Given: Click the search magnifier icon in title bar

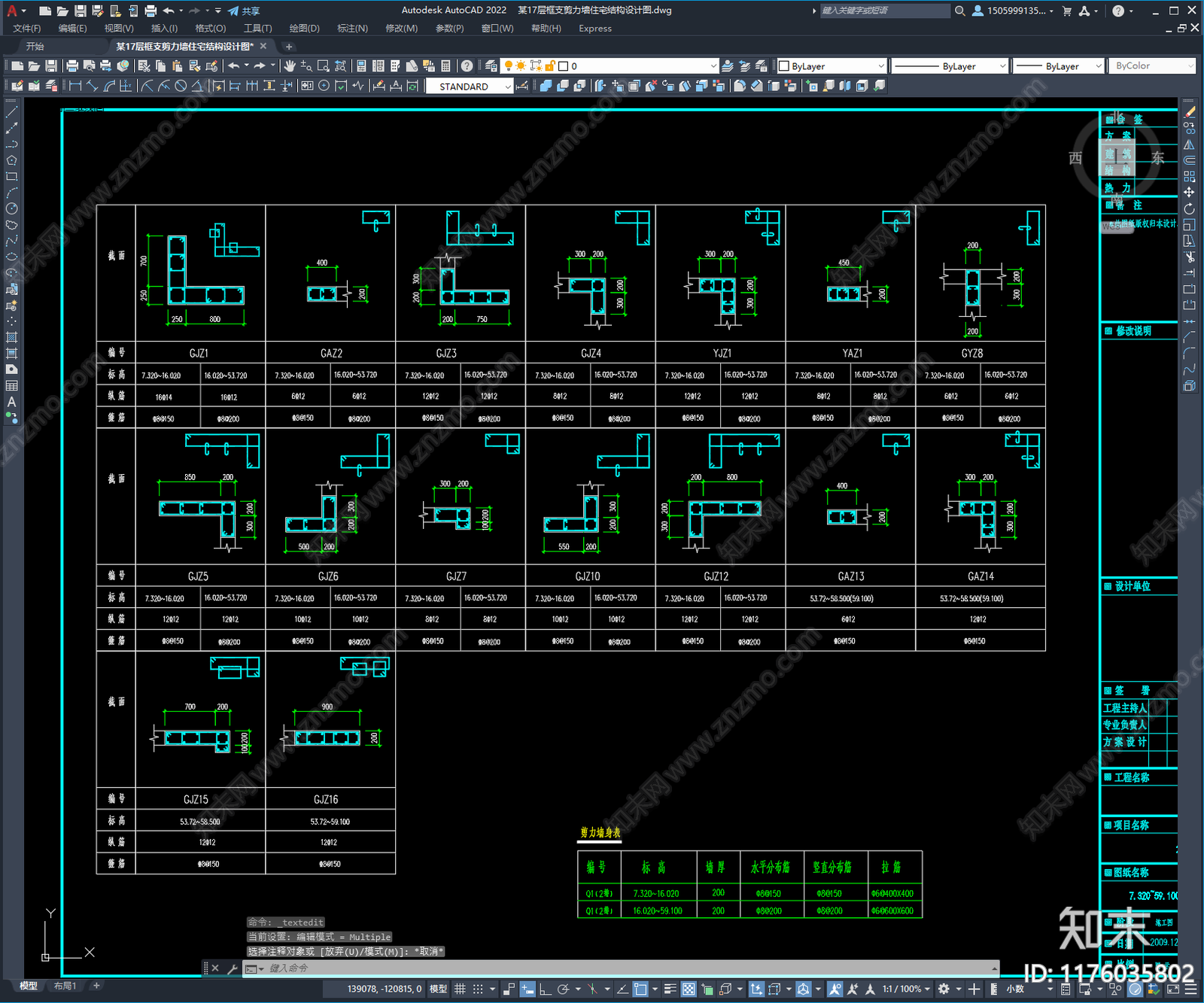Looking at the screenshot, I should [960, 11].
